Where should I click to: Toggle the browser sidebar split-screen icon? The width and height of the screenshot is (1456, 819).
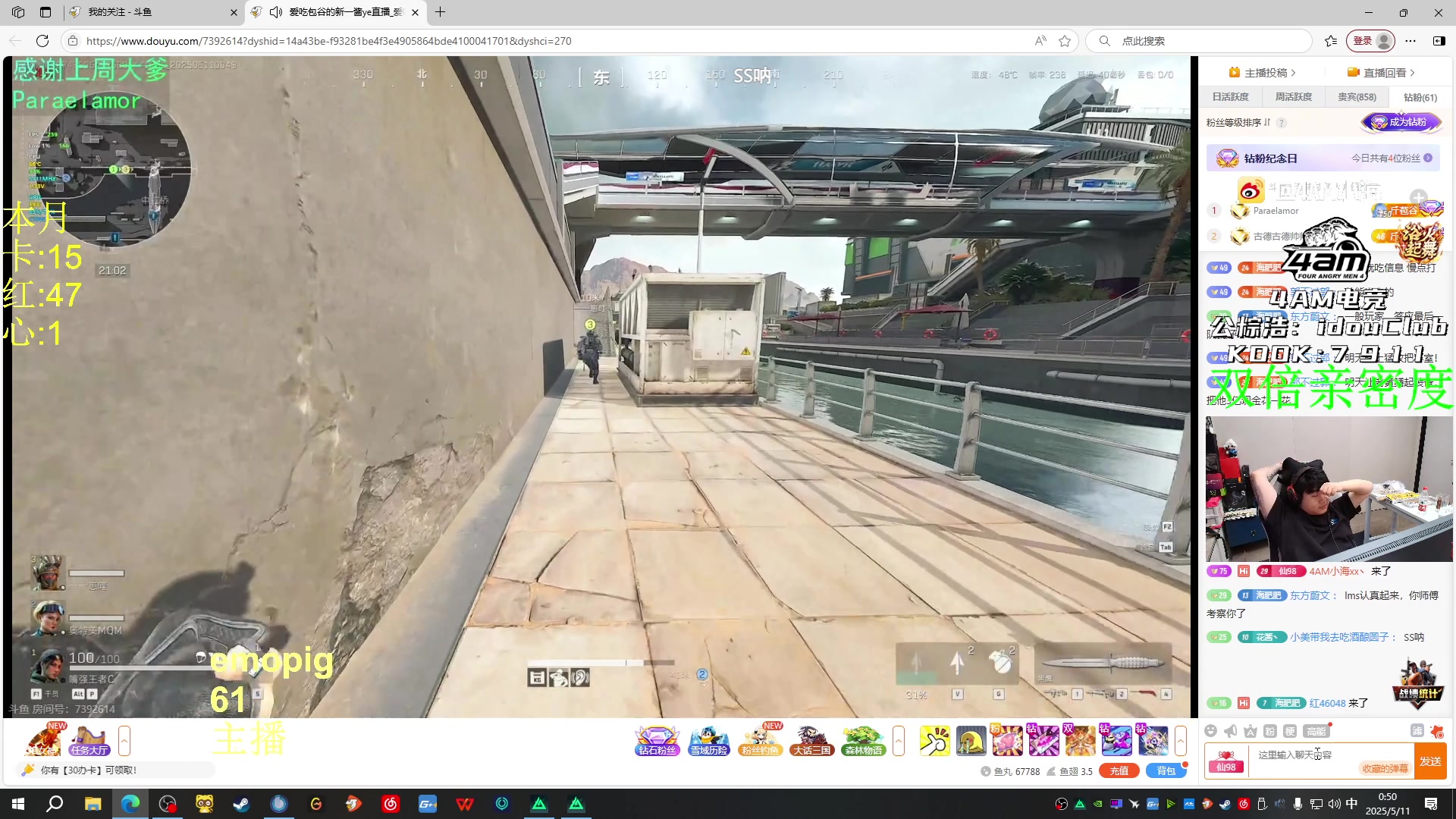click(1439, 41)
